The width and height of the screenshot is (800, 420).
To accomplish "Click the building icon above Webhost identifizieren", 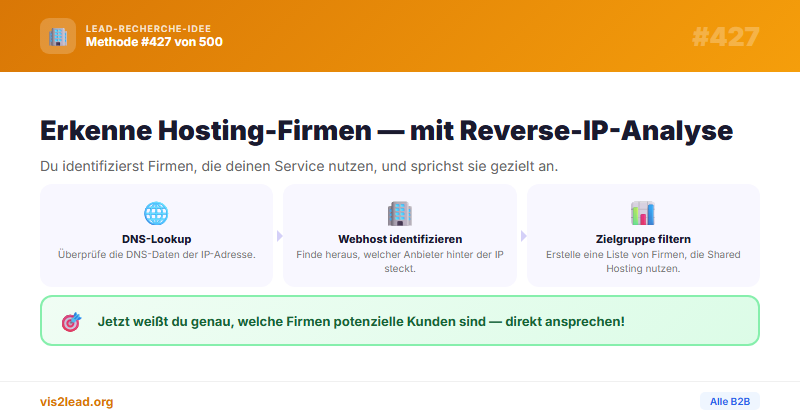I will pos(399,213).
